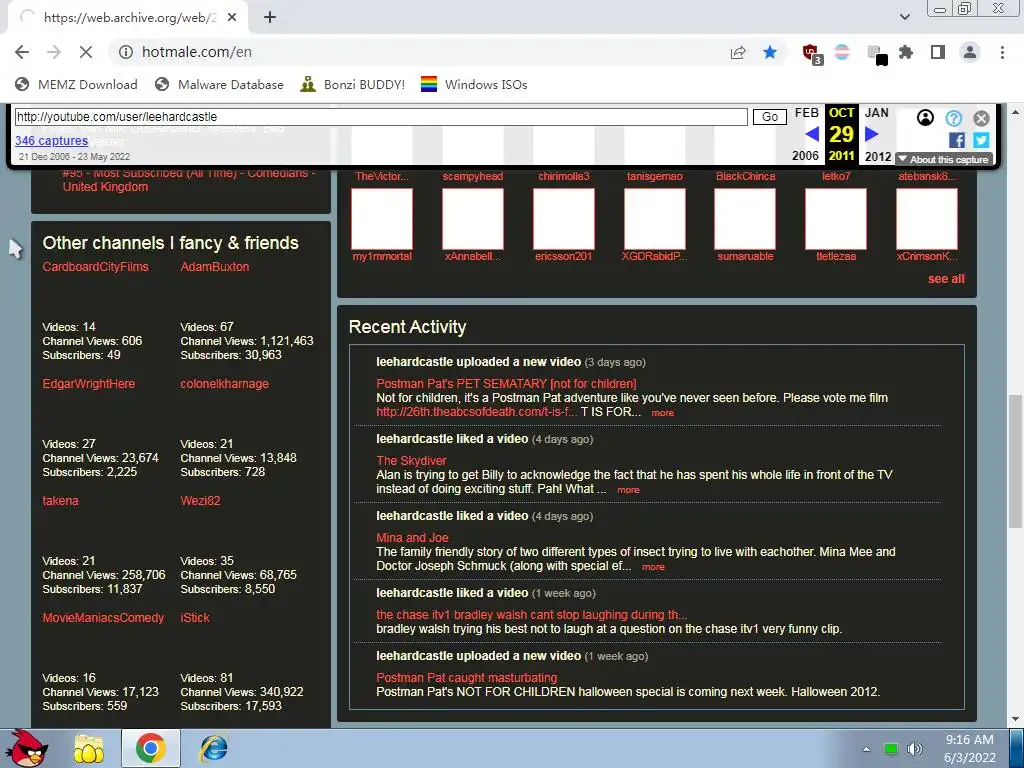Open the scampyhead user link

(473, 176)
